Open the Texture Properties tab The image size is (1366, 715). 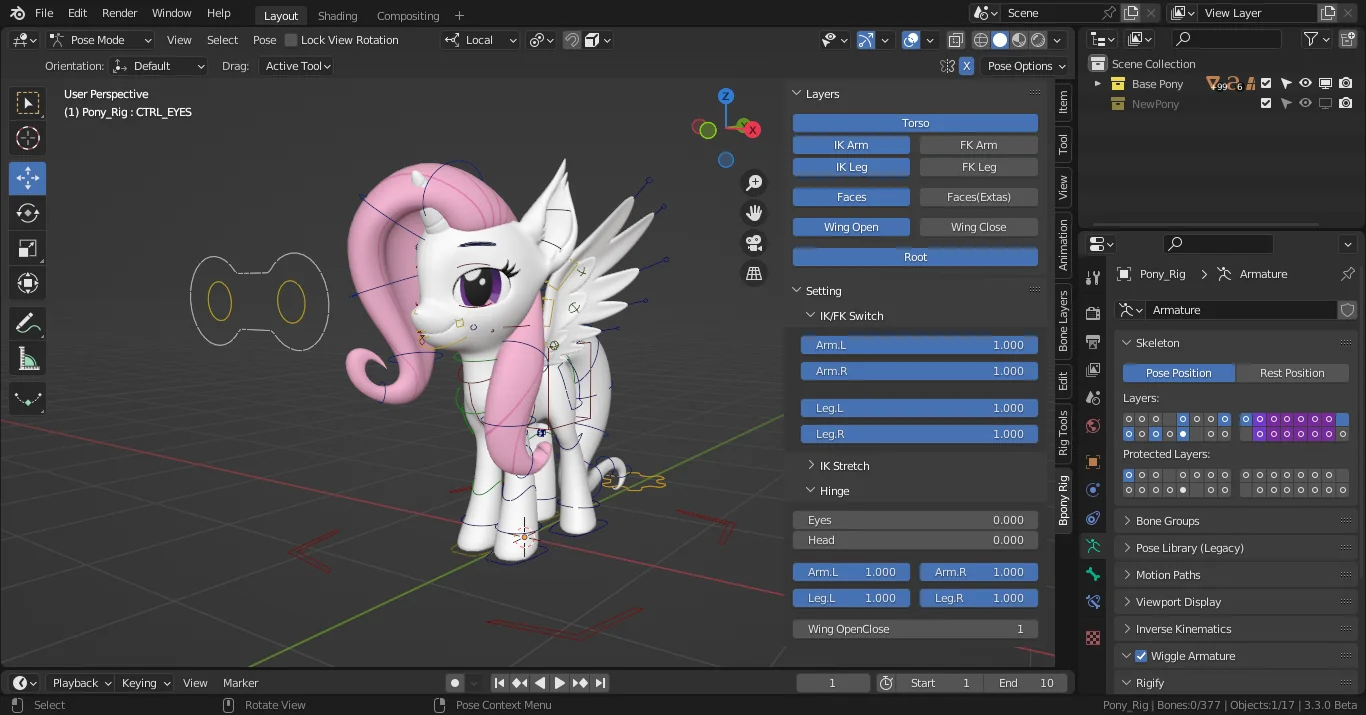point(1092,637)
